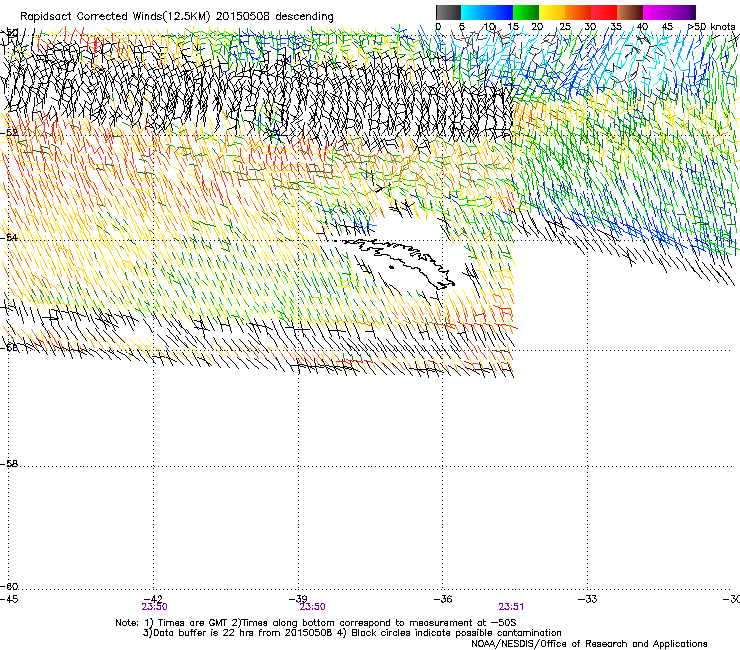The image size is (740, 650).
Task: Click the latitude label '-52'
Action: point(9,133)
